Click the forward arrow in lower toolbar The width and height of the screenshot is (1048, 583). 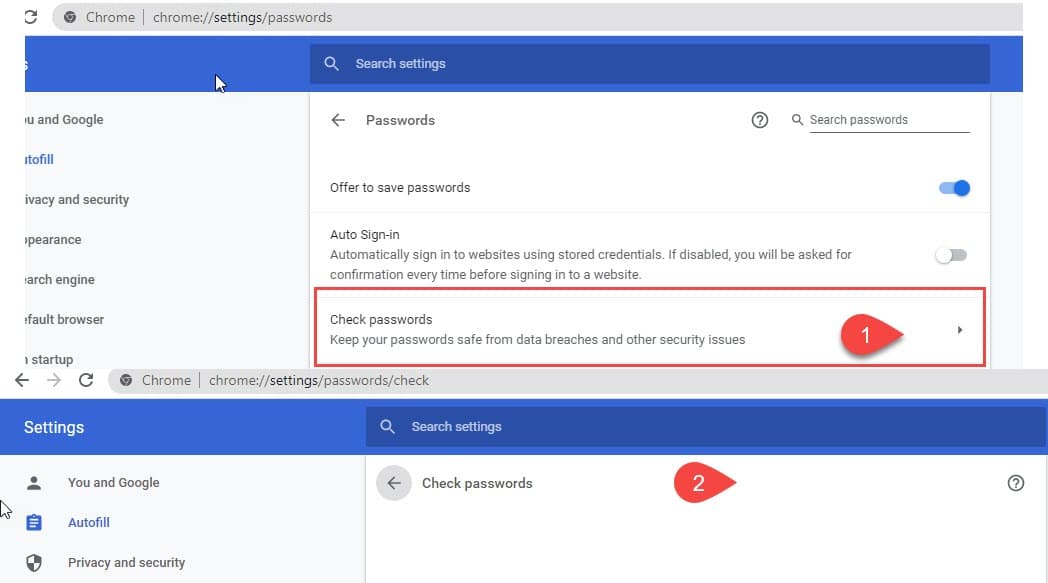[54, 380]
